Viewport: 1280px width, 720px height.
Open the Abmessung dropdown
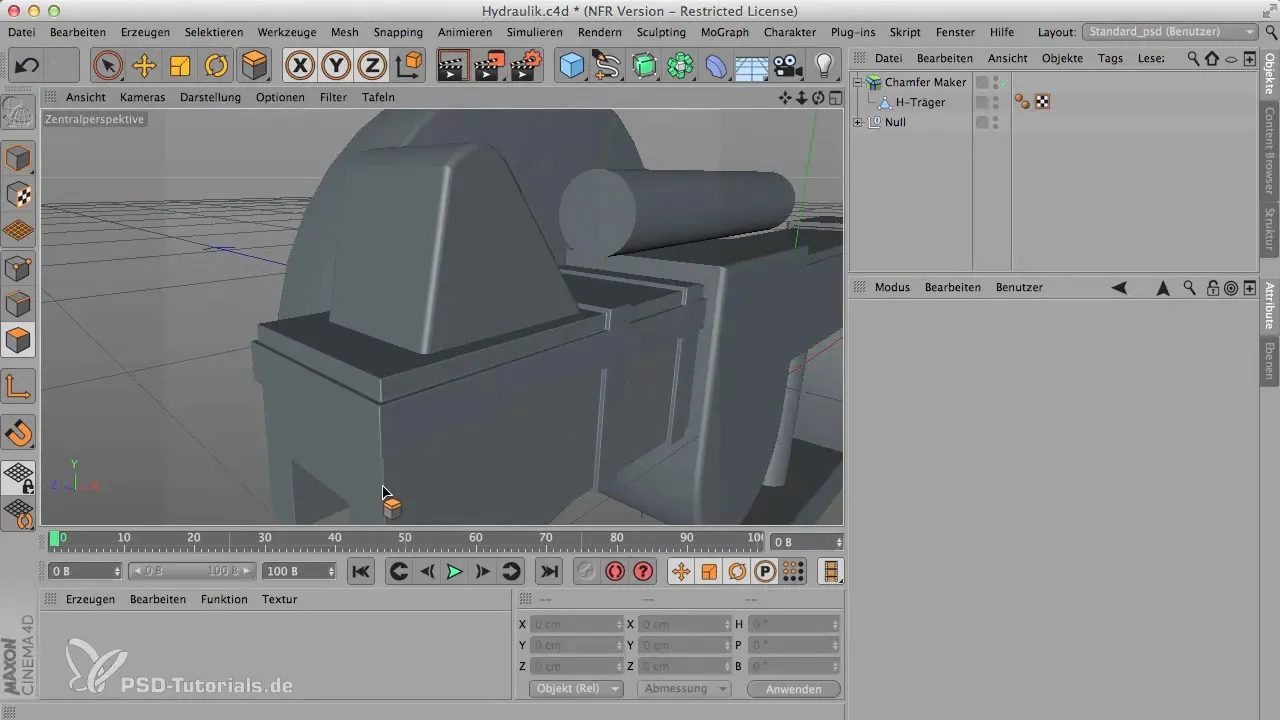[x=683, y=689]
